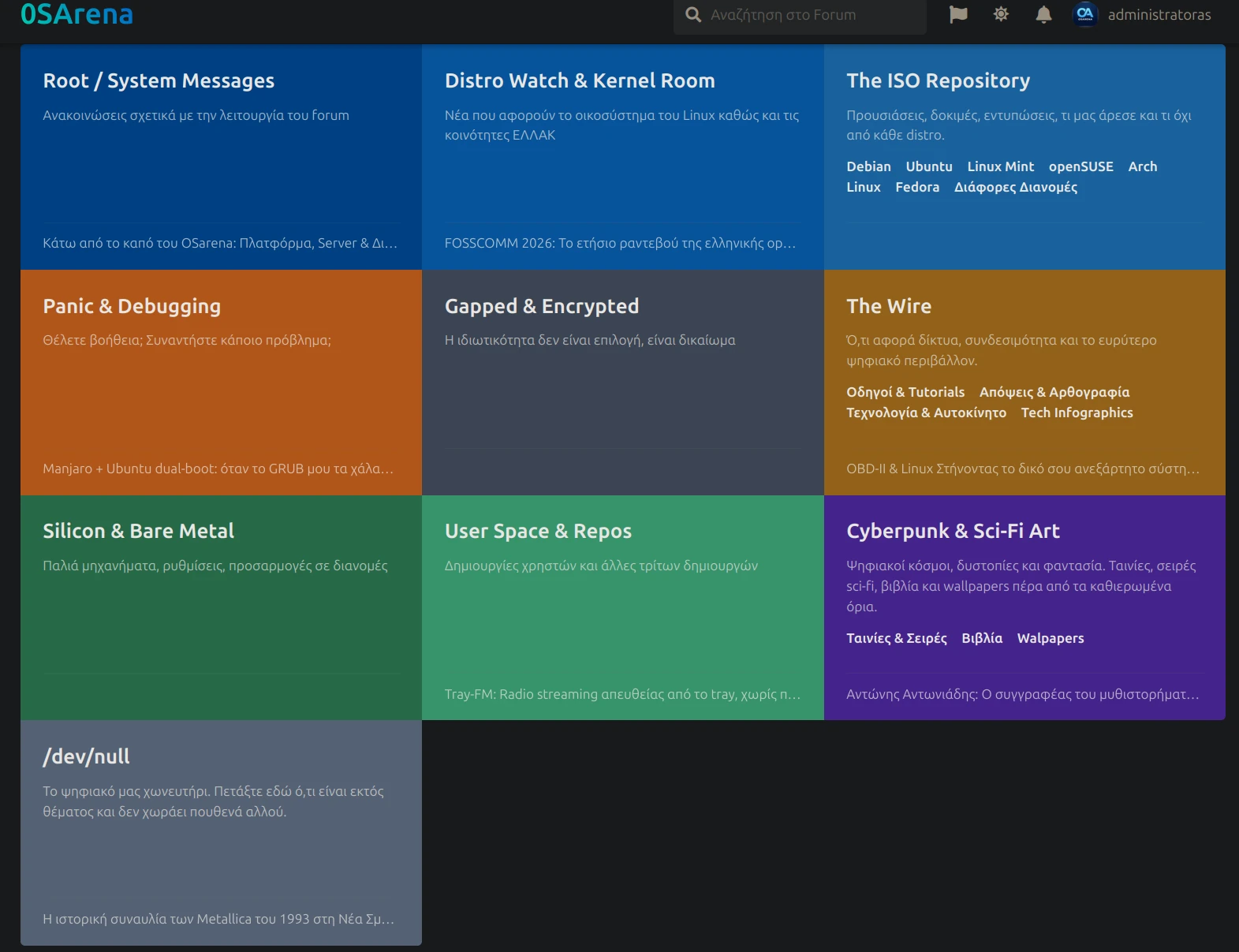This screenshot has width=1239, height=952.
Task: Select the Ubuntu subforum
Action: click(x=929, y=166)
